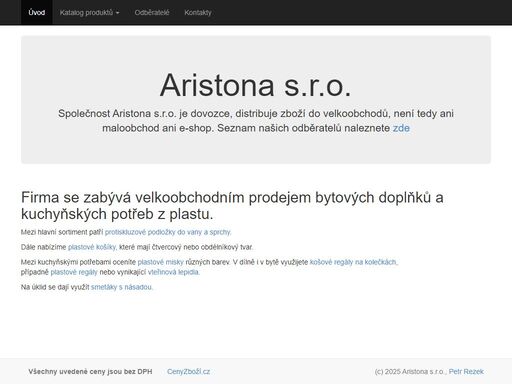Visit the CenyZboží.cz footer link
Viewport: 512px width, 384px height.
[x=189, y=372]
